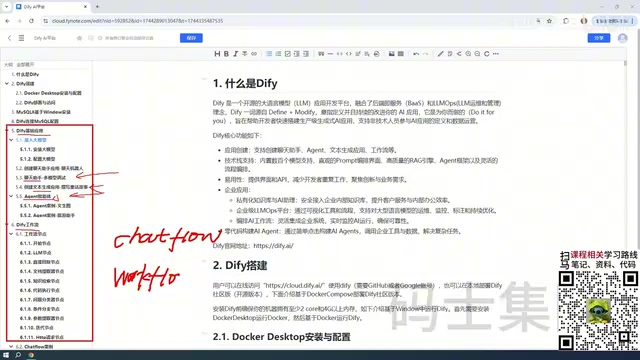Open a new browser tab

(98, 7)
